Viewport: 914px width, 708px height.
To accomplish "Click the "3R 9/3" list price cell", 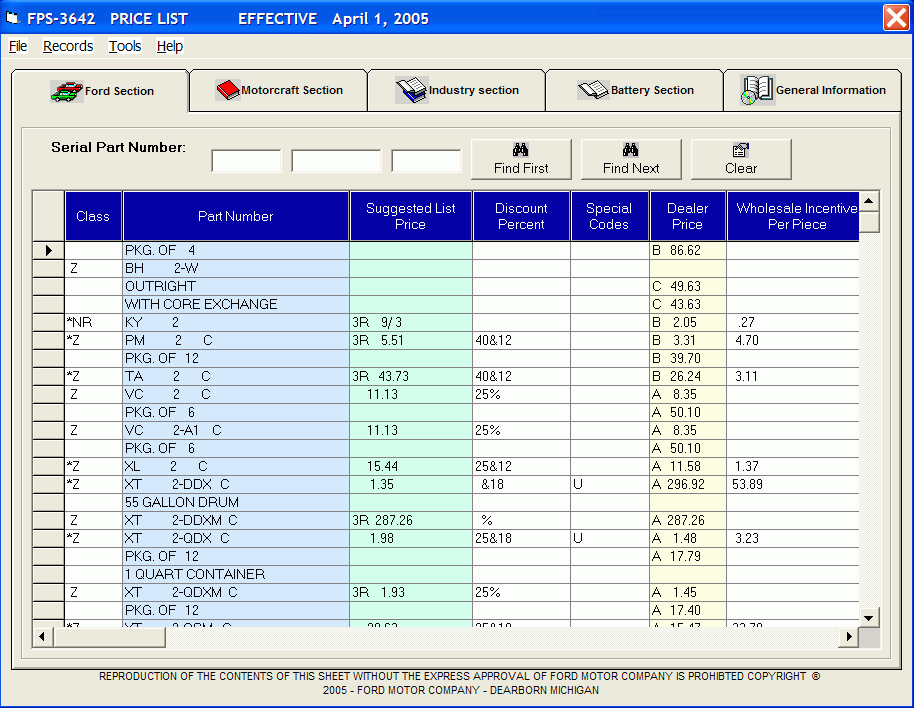I will point(411,323).
